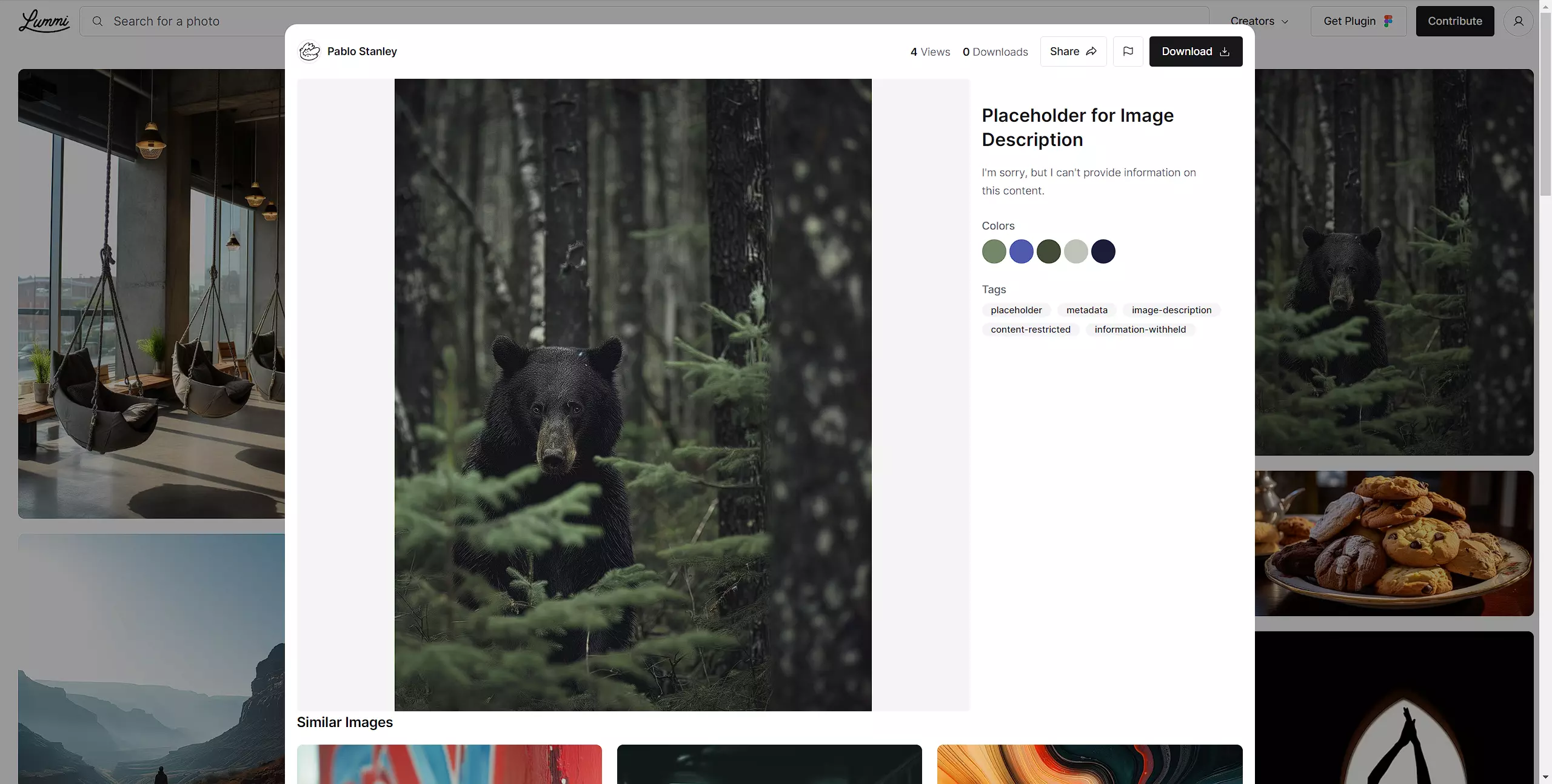
Task: Click Pablo Stanley's avatar icon
Action: point(309,51)
